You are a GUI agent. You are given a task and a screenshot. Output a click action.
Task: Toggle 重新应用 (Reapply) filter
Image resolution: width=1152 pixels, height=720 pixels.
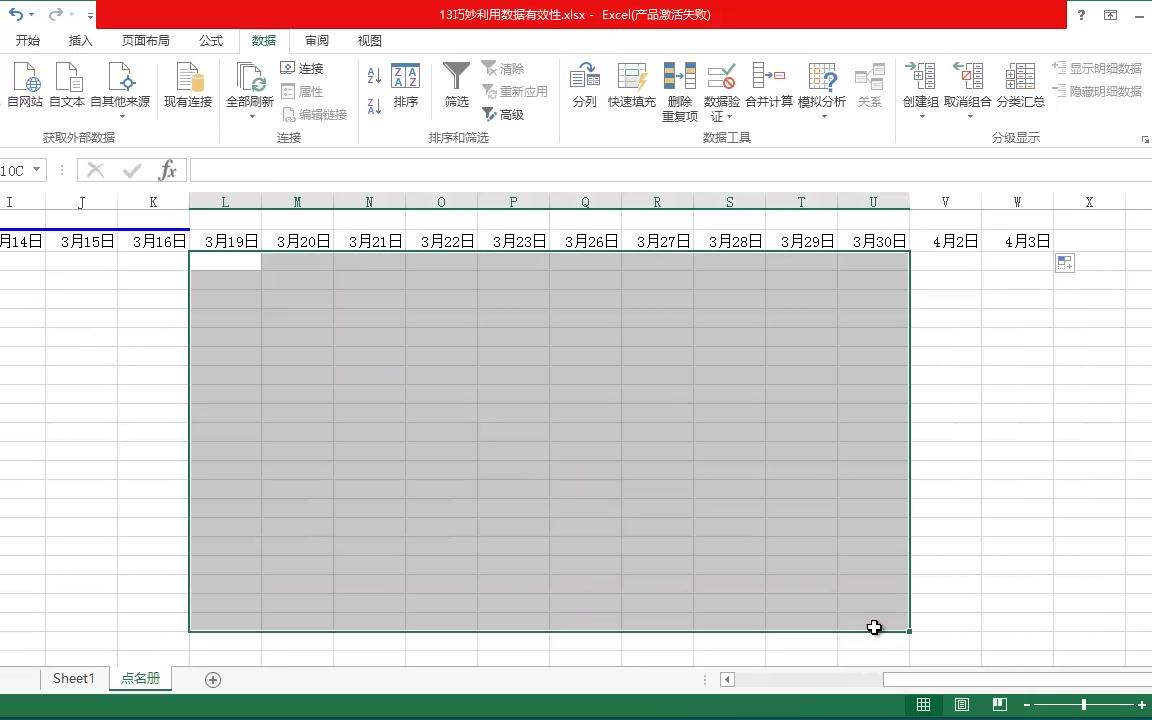[515, 91]
